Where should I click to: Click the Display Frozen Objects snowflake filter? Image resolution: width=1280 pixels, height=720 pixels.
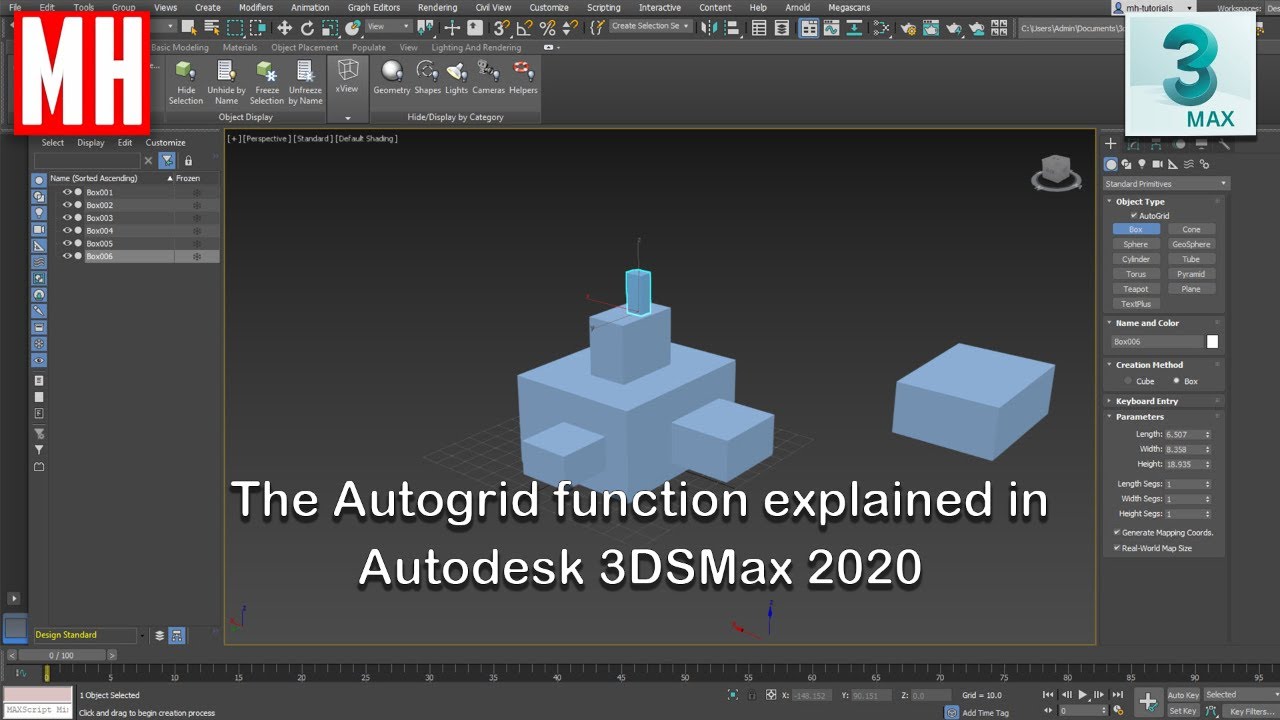point(39,343)
